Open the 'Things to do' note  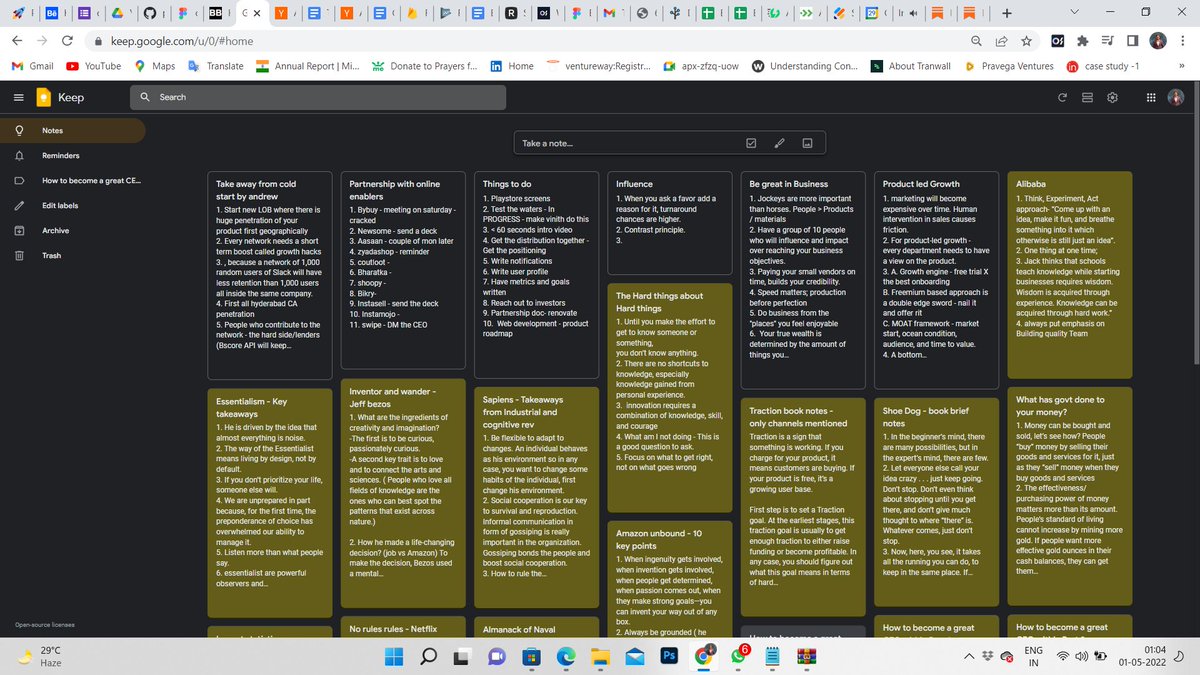[x=536, y=276]
